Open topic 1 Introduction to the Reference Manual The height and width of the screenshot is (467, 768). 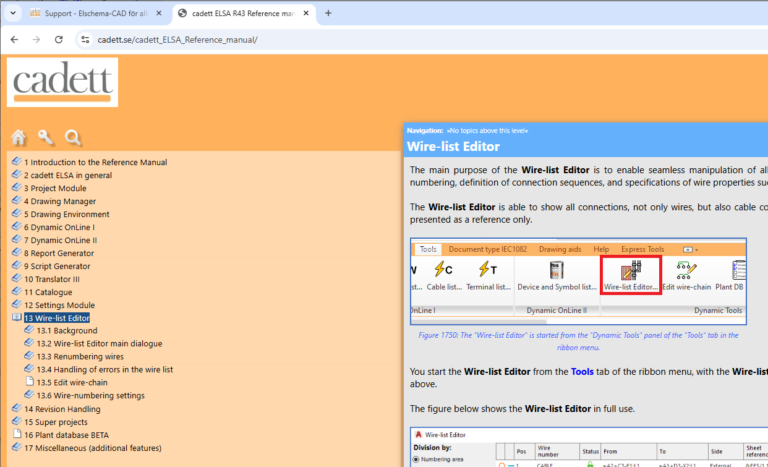point(96,162)
